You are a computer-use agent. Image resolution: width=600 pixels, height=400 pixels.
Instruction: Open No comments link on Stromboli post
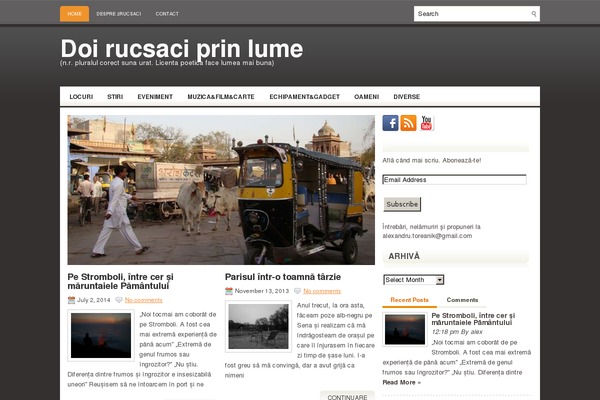pos(143,300)
